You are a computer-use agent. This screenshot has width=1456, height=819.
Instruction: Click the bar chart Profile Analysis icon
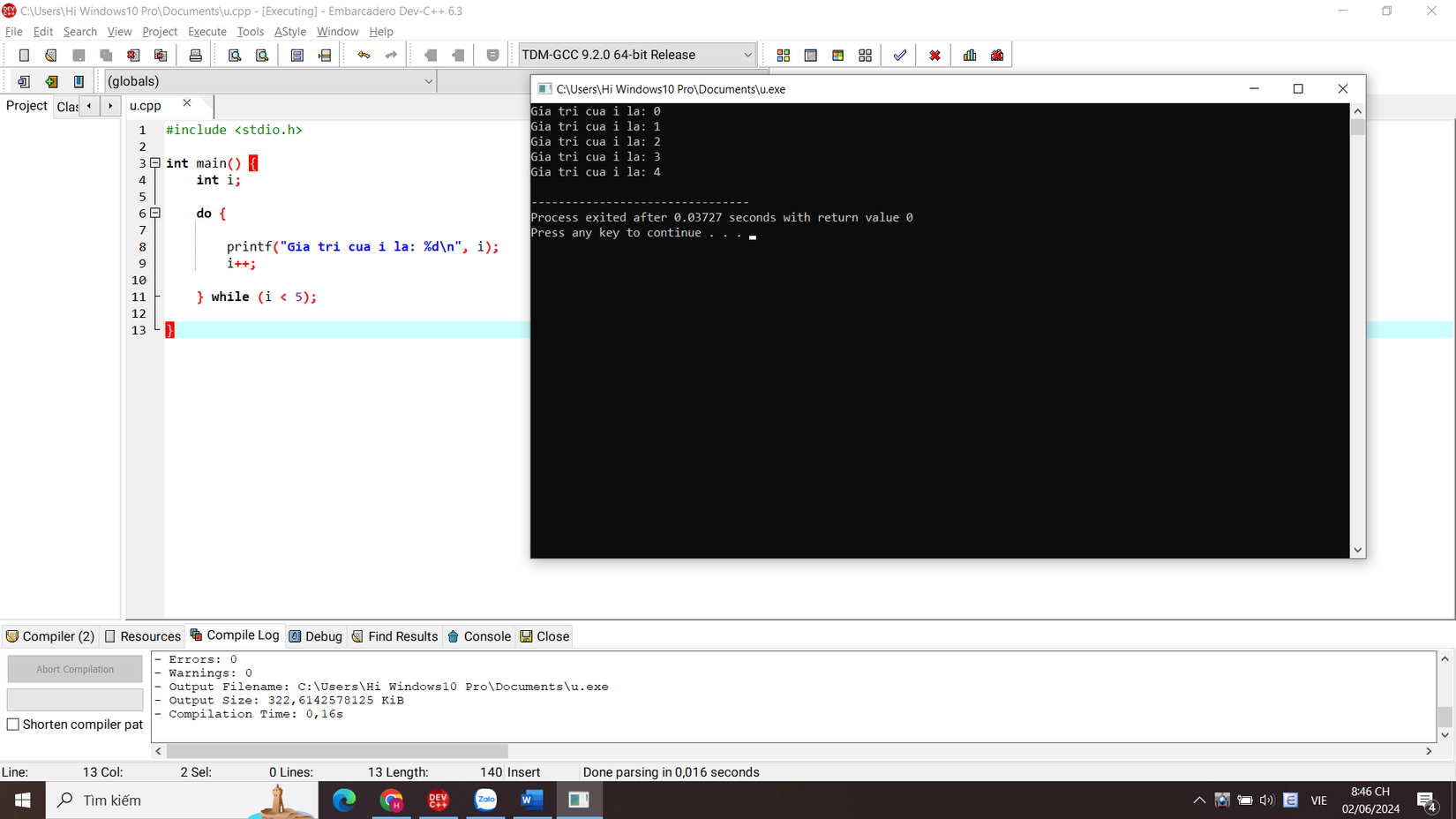pyautogui.click(x=970, y=55)
